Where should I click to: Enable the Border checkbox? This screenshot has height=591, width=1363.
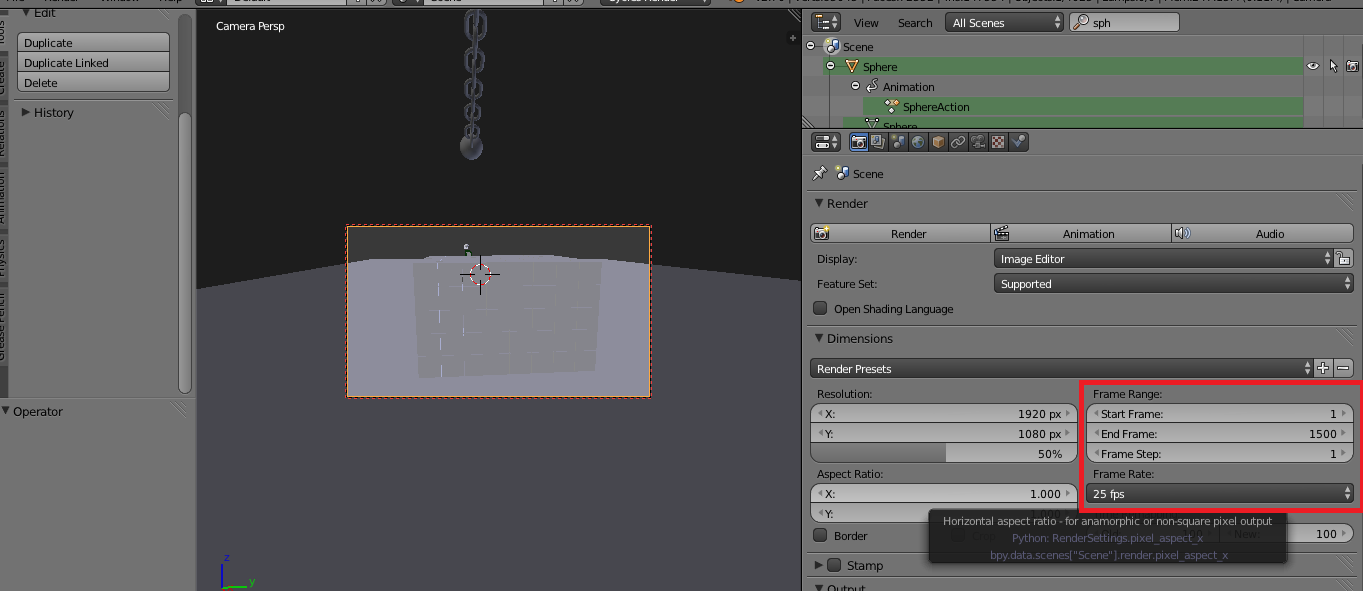click(821, 536)
